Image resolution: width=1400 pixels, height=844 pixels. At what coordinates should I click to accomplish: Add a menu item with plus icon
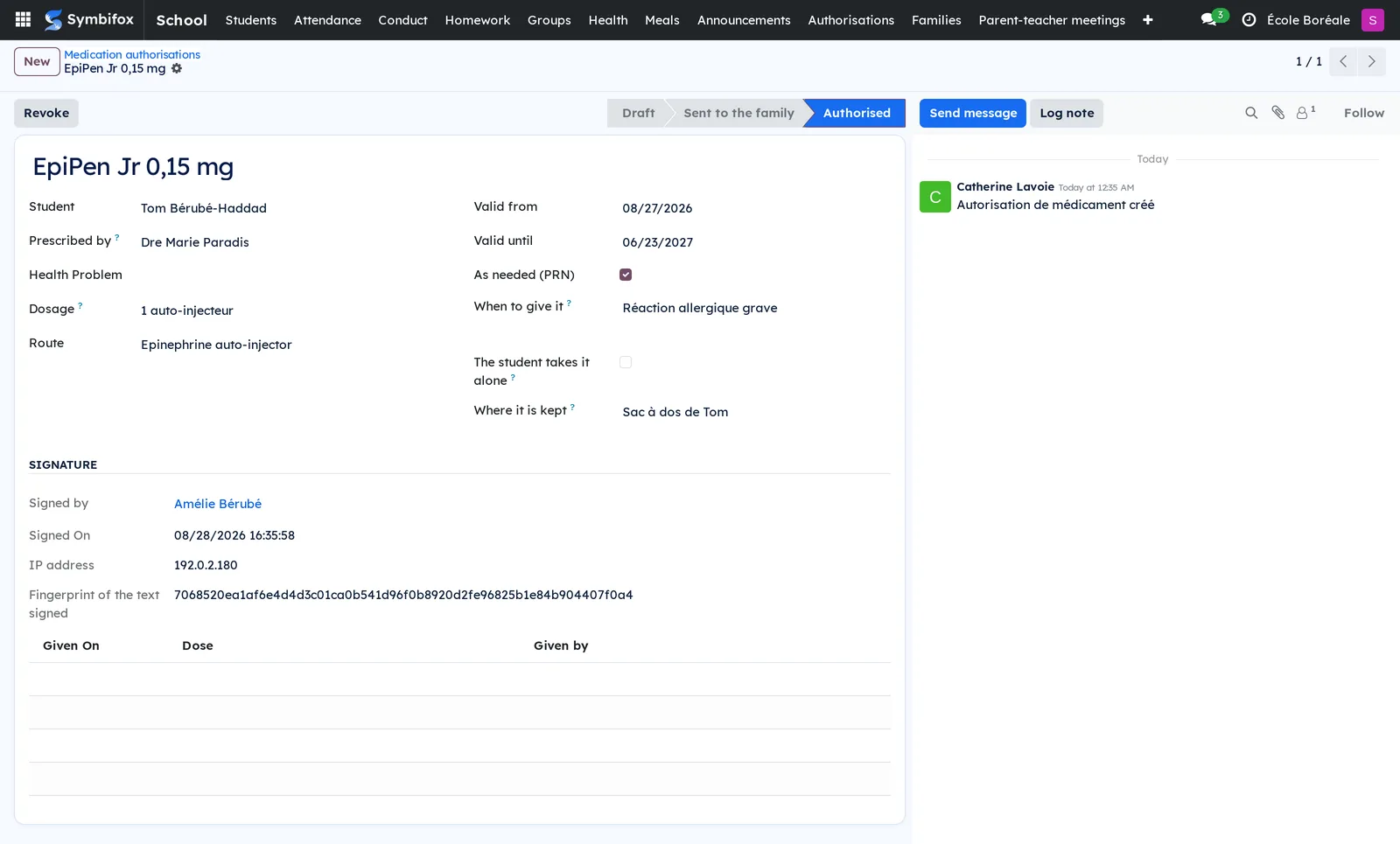pos(1147,20)
